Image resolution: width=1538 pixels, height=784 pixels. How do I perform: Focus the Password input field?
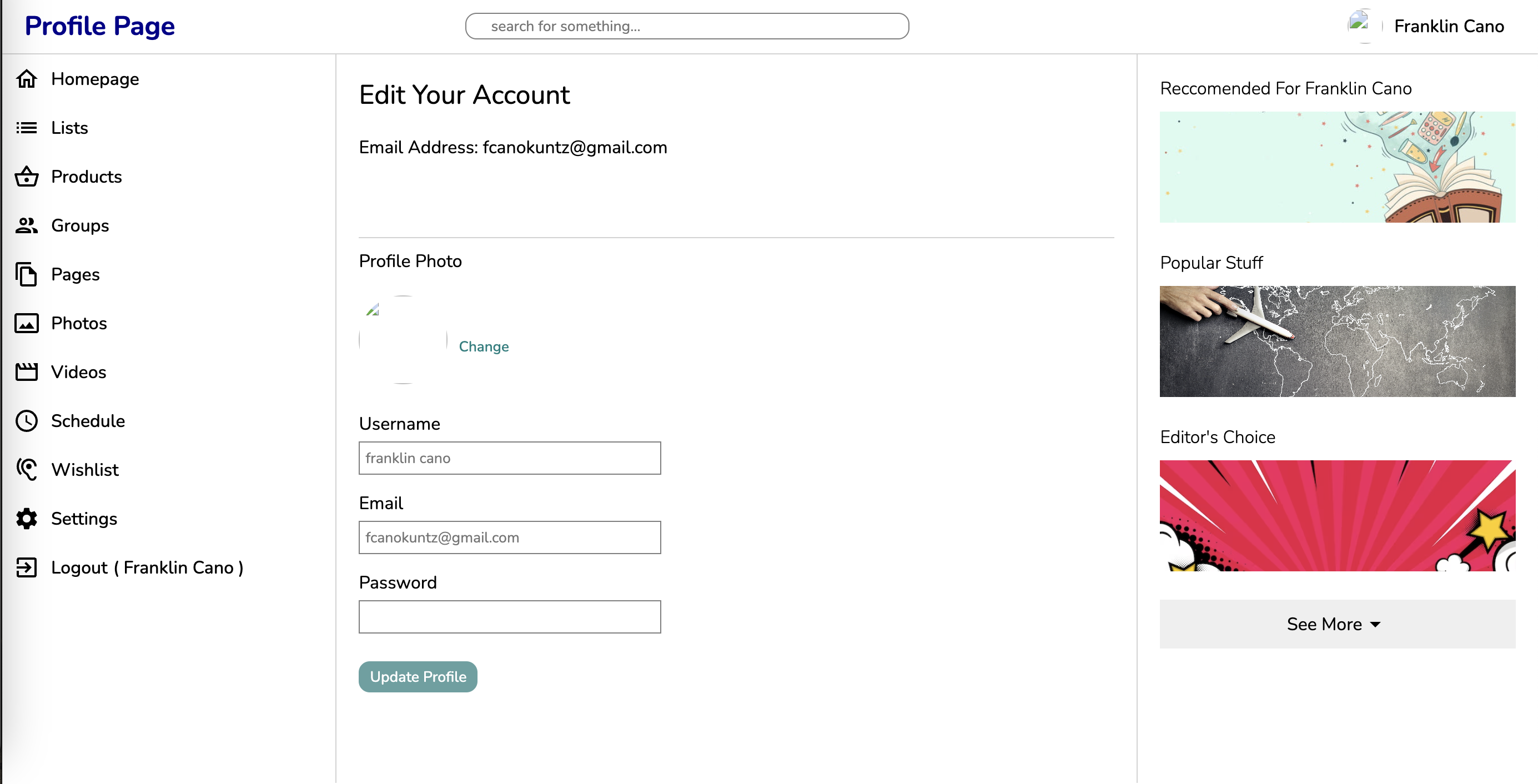(x=509, y=616)
